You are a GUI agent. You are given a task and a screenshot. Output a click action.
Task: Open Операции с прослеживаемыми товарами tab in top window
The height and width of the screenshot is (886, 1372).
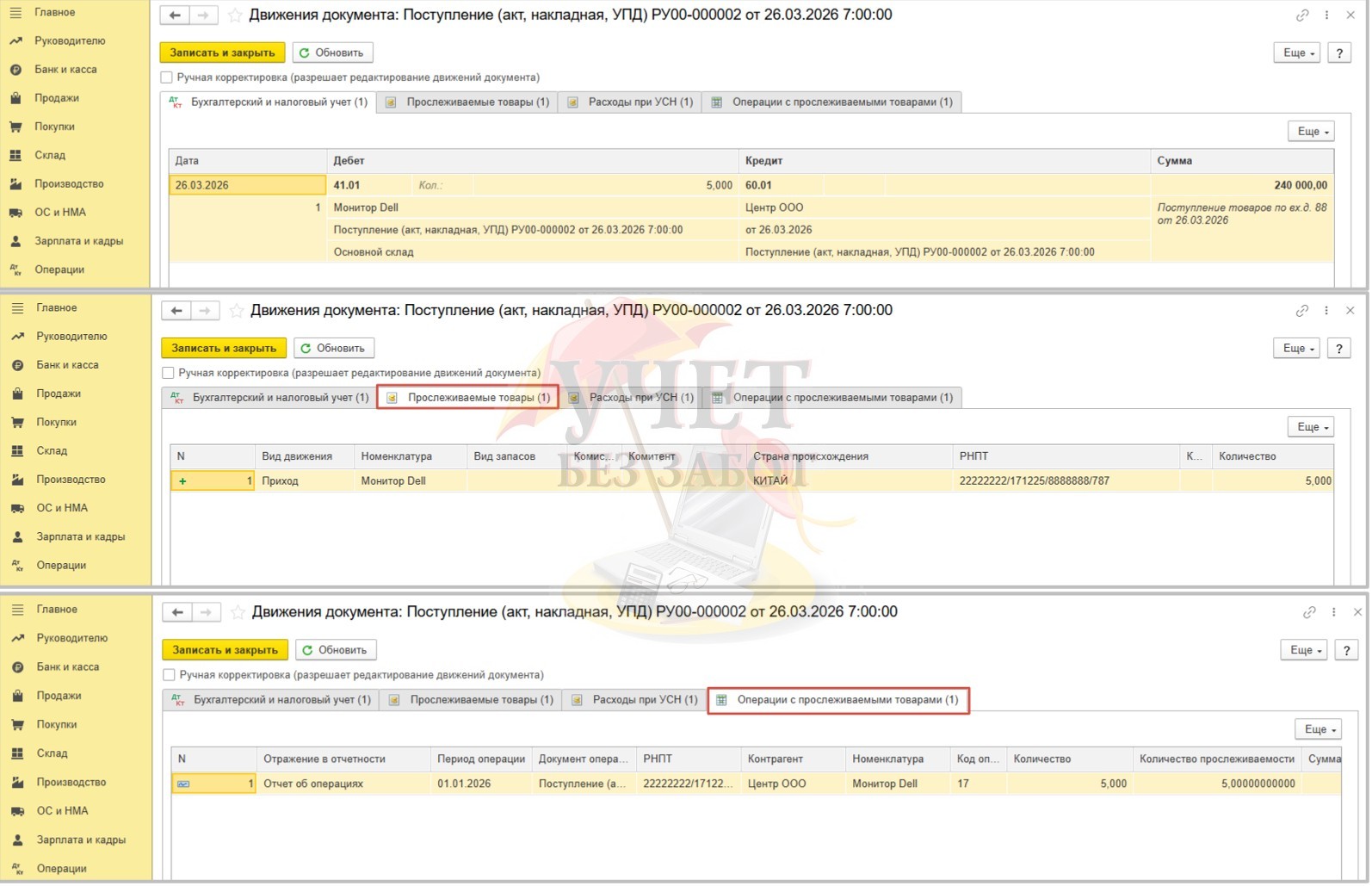(x=832, y=102)
